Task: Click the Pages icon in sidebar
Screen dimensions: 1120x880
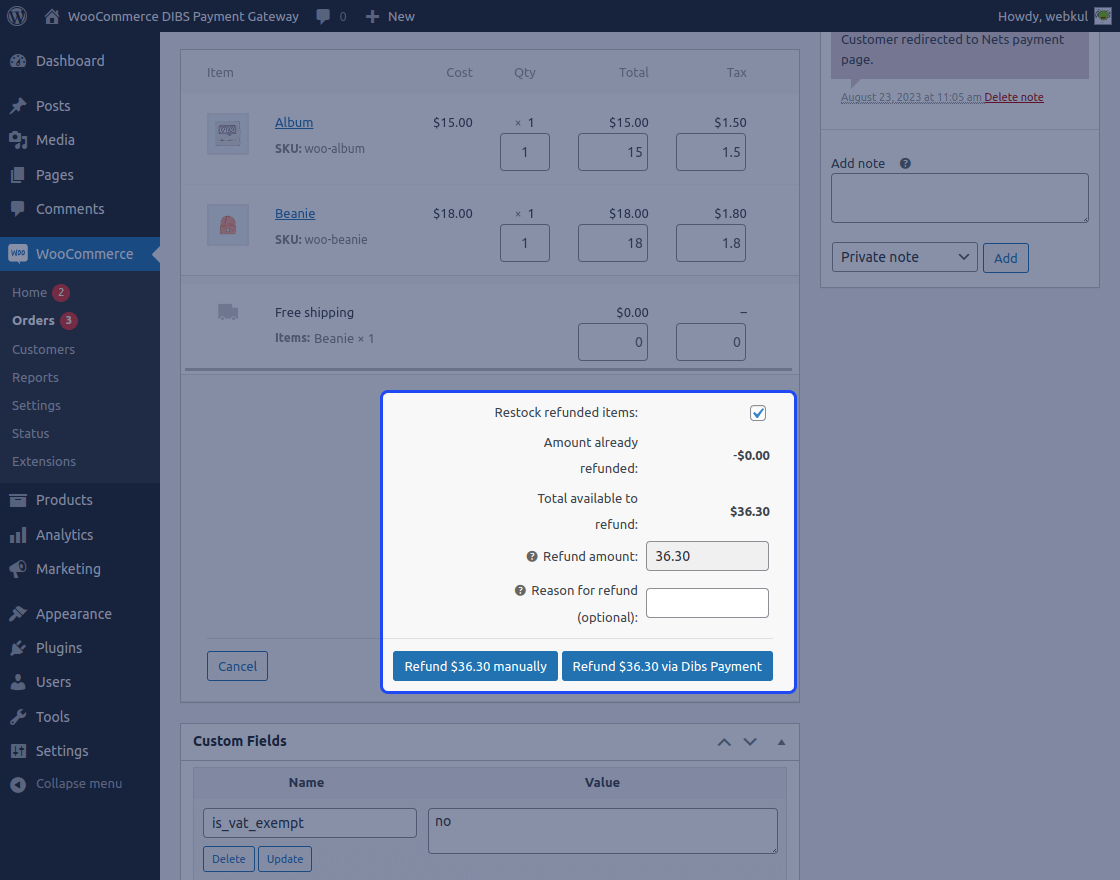Action: (x=19, y=175)
